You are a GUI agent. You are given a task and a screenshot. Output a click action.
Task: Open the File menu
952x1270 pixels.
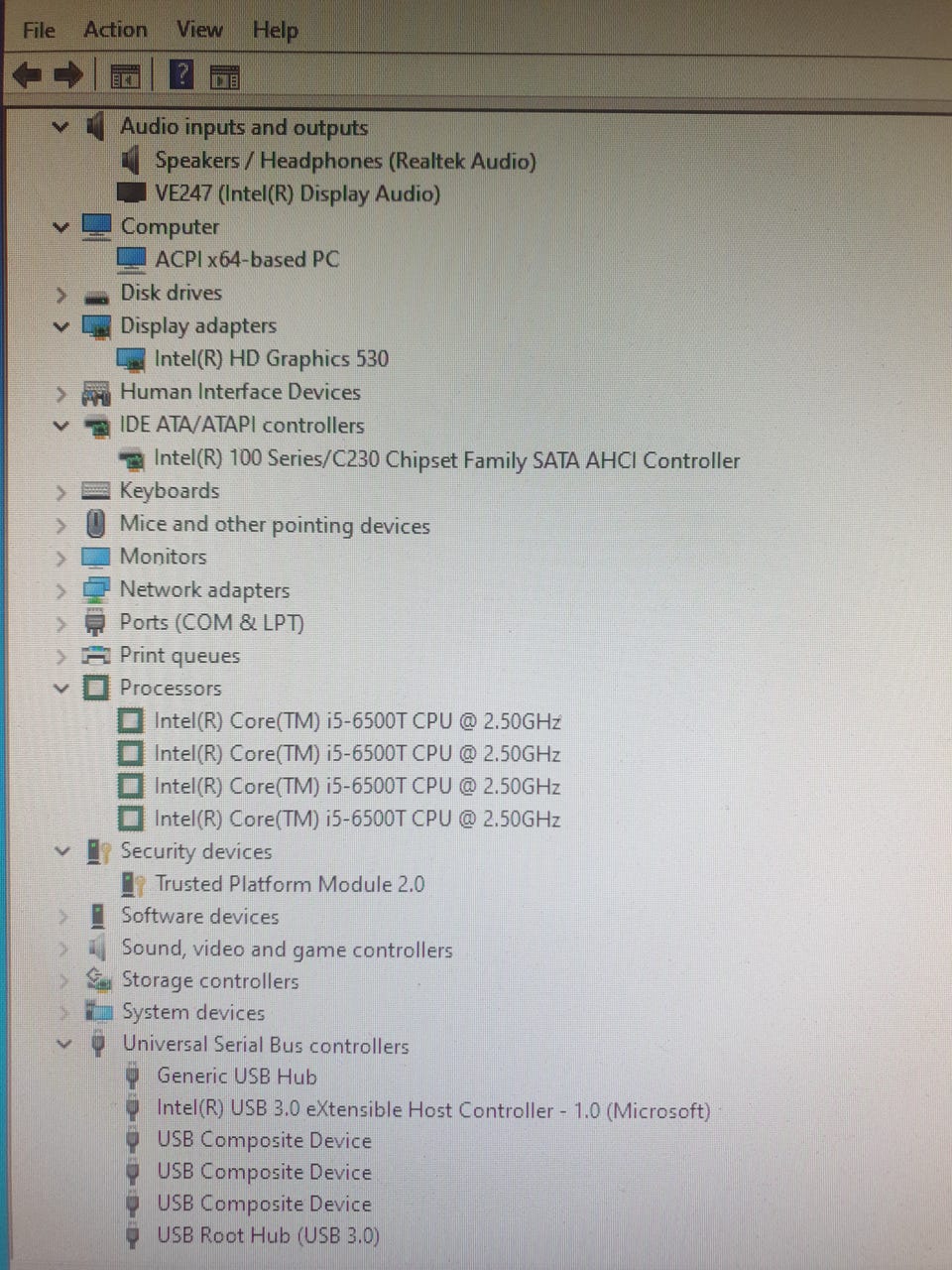(x=39, y=30)
